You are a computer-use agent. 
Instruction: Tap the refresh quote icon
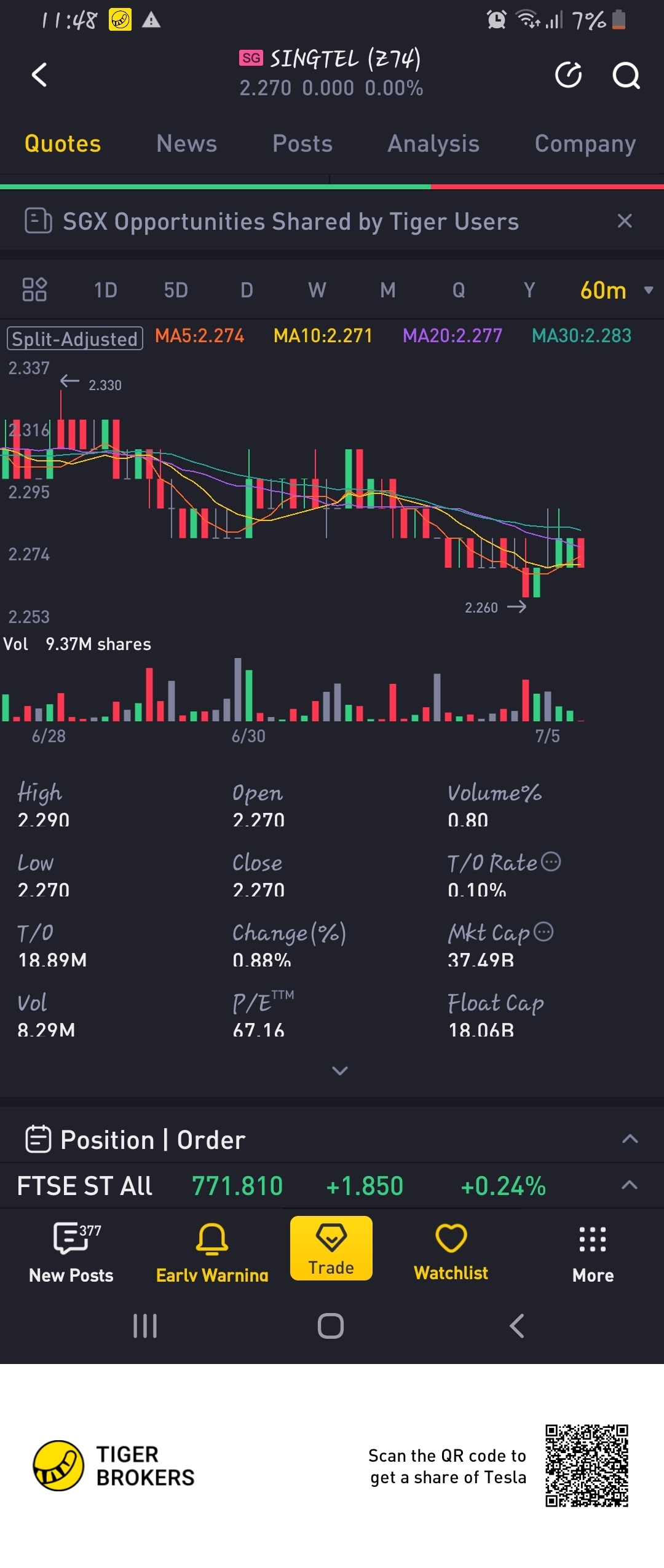(x=568, y=75)
